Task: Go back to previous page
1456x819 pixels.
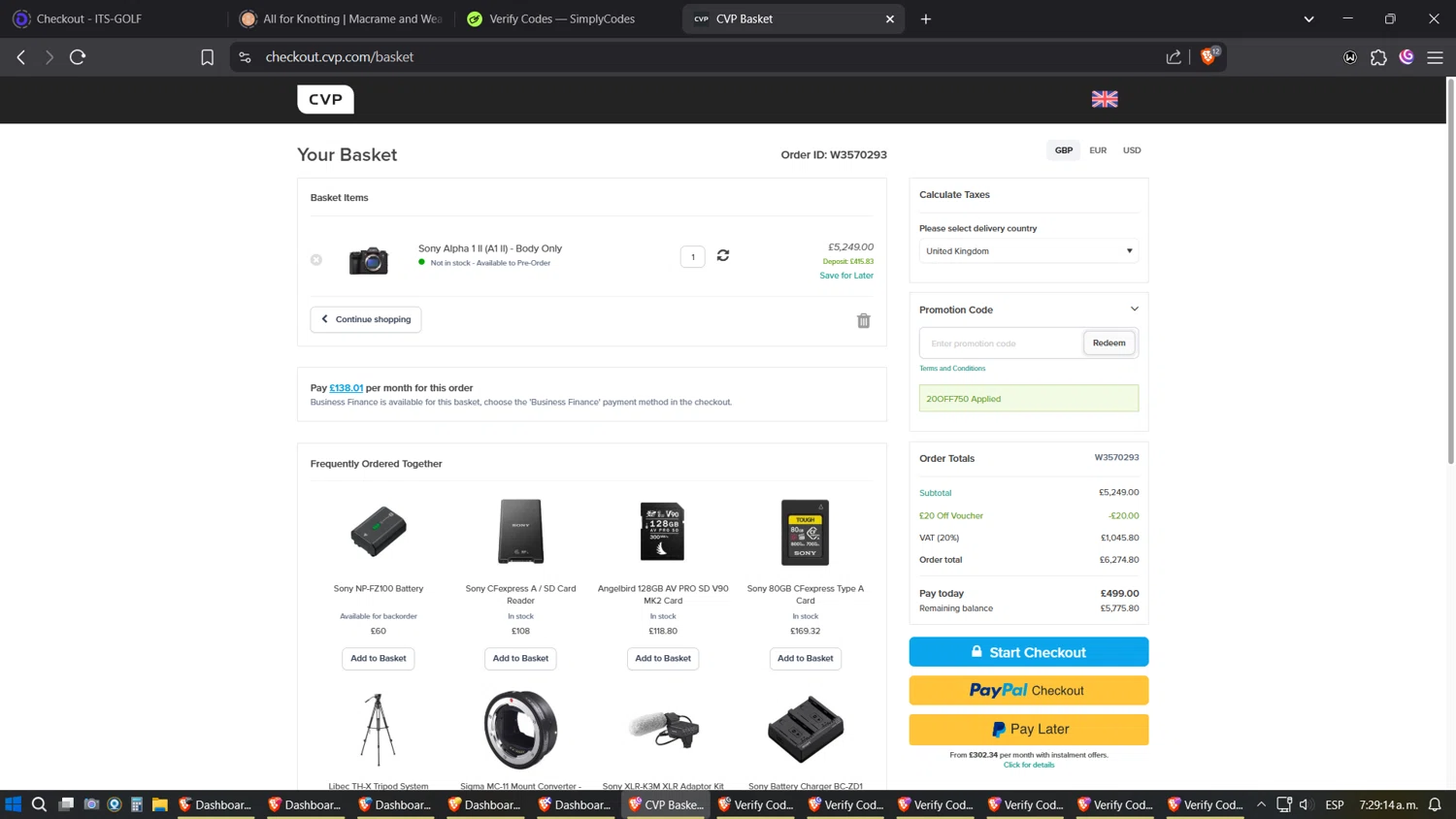Action: [20, 57]
